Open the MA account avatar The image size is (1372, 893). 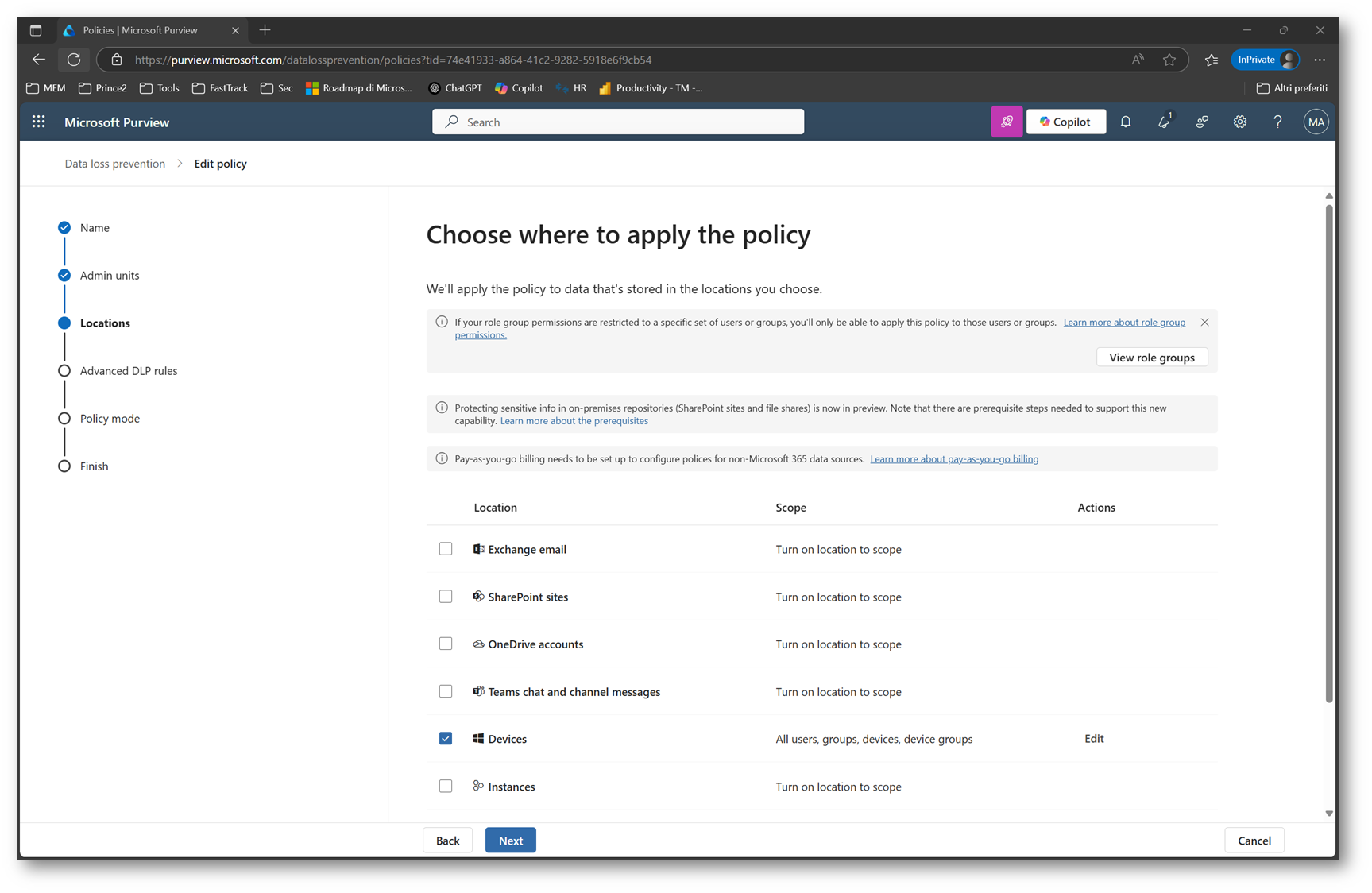[x=1316, y=122]
